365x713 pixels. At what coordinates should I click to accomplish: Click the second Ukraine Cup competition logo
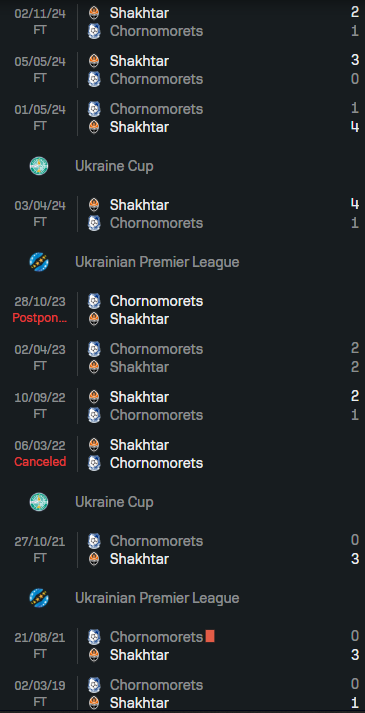tap(39, 502)
